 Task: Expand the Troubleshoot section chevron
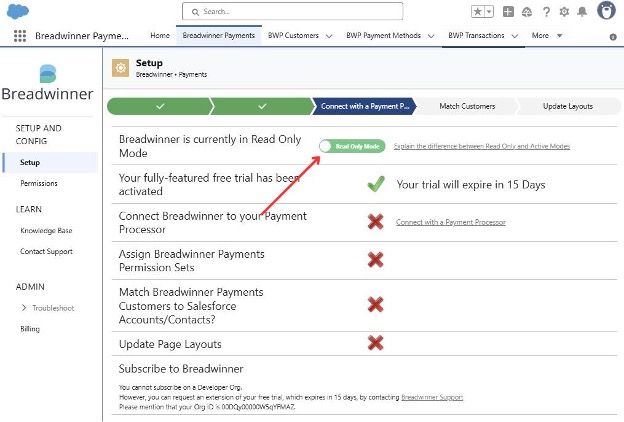pos(23,308)
